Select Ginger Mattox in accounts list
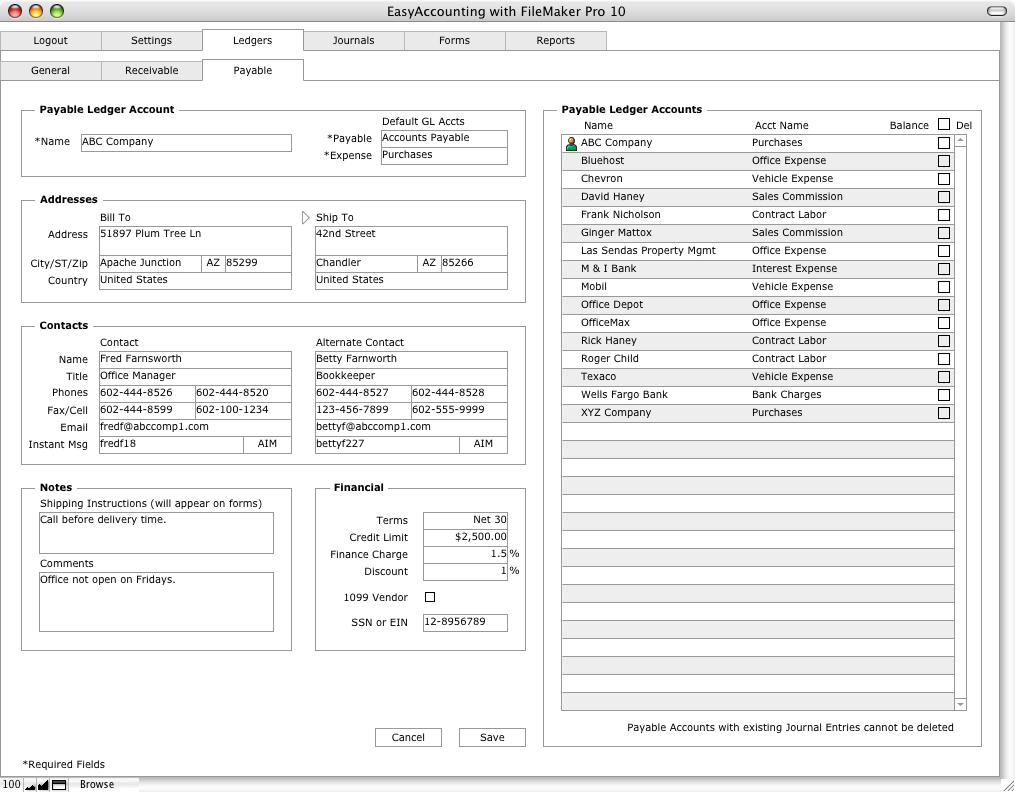The image size is (1015, 792). tap(757, 233)
